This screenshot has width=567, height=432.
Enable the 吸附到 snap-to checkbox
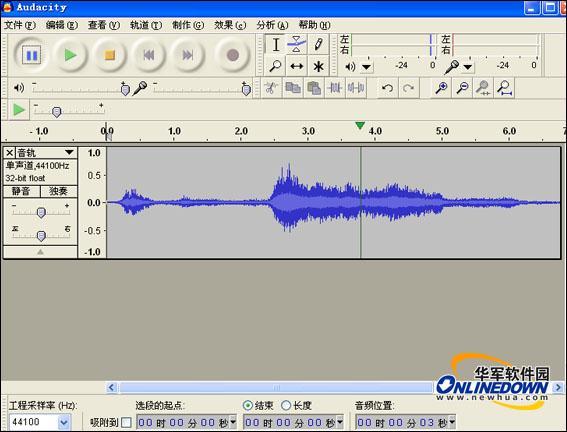pos(126,422)
